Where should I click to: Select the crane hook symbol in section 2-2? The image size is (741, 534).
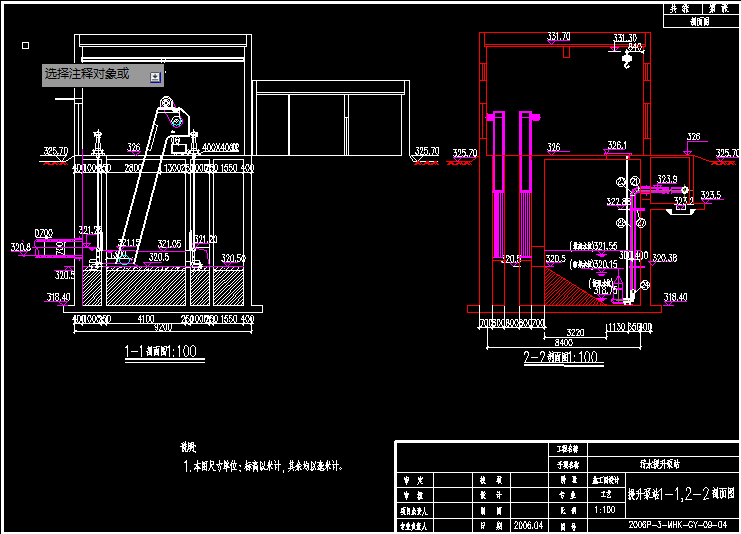tap(626, 57)
